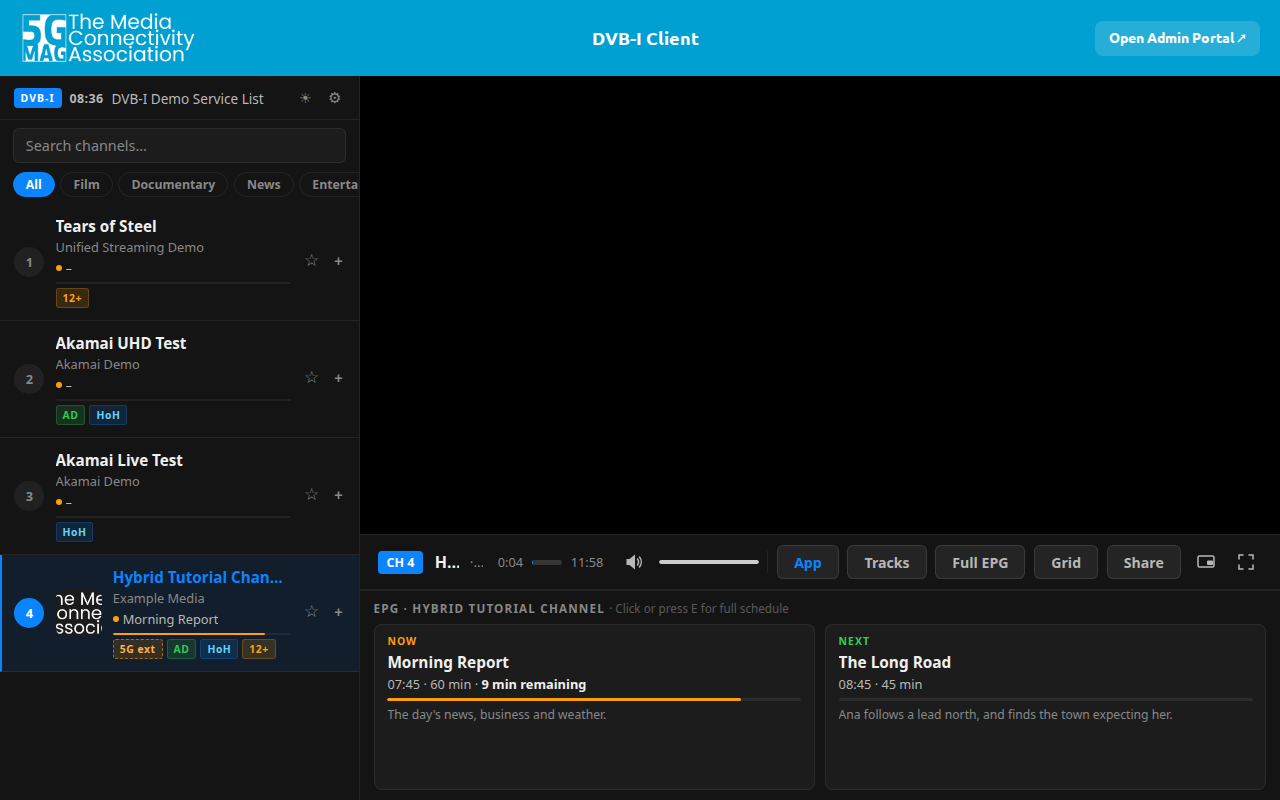1280x800 pixels.
Task: Click the 5G MAG logo
Action: (108, 38)
